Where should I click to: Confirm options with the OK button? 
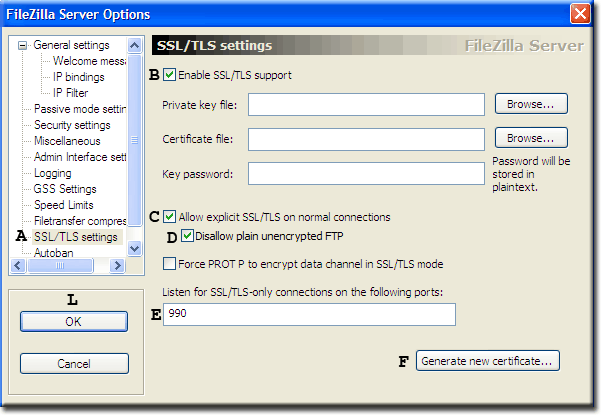(x=74, y=322)
